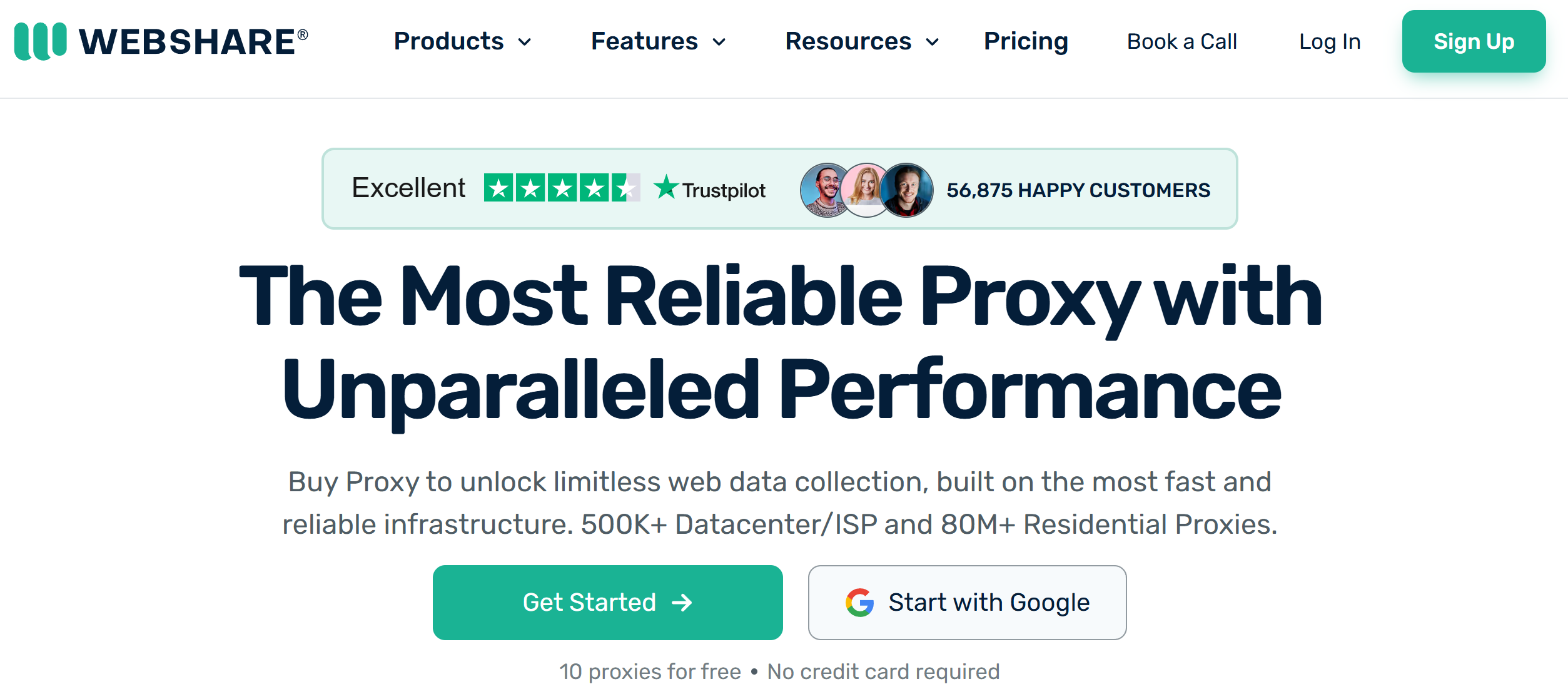This screenshot has height=689, width=1568.
Task: Expand the Features dropdown chevron
Action: 719,42
